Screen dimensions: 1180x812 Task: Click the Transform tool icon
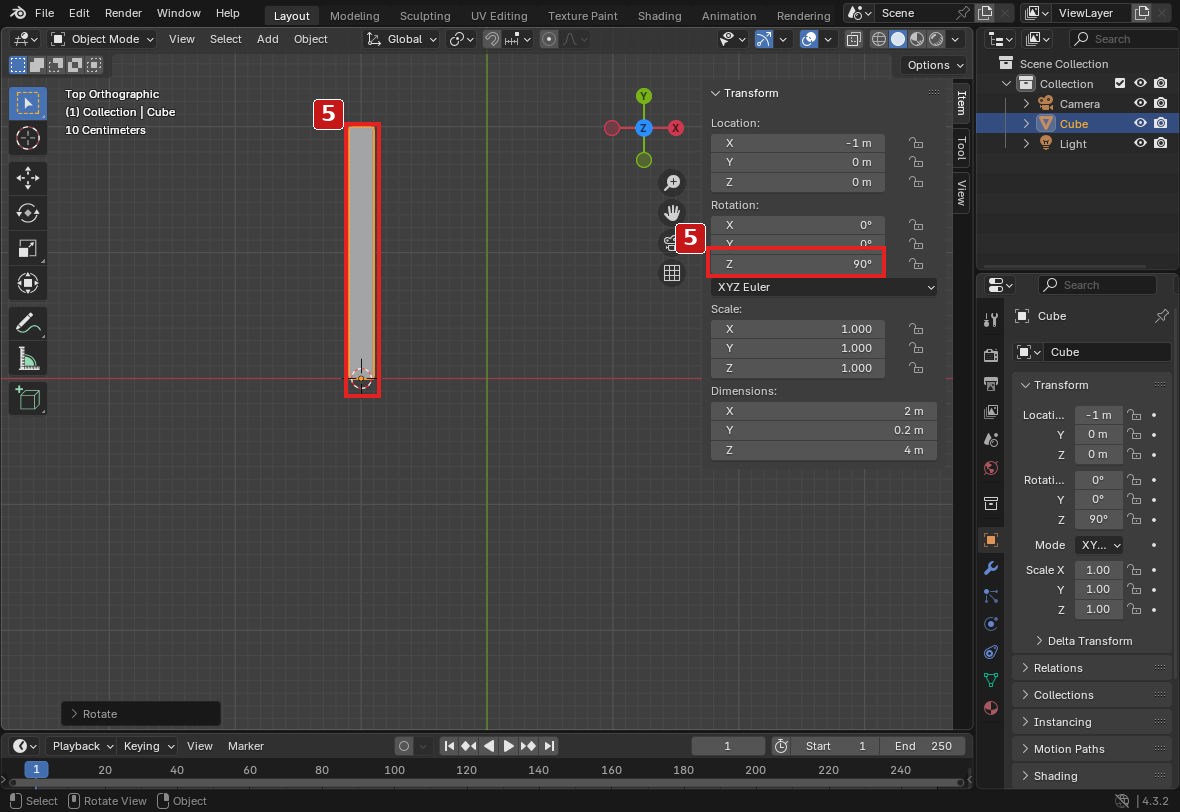(28, 284)
